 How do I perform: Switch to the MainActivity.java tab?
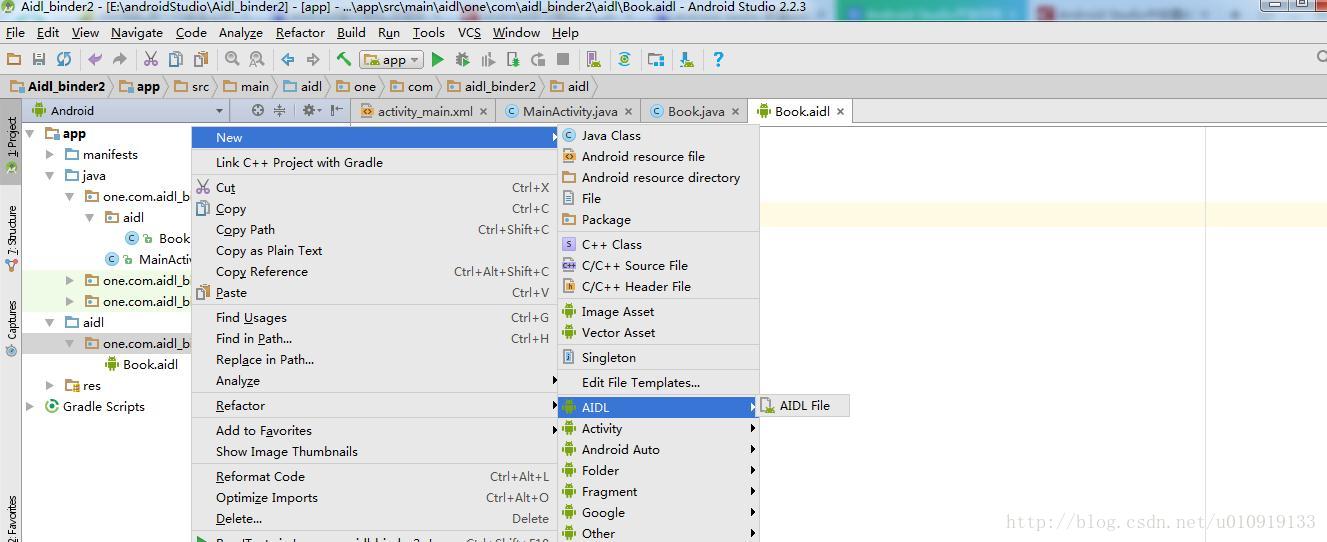(x=570, y=111)
